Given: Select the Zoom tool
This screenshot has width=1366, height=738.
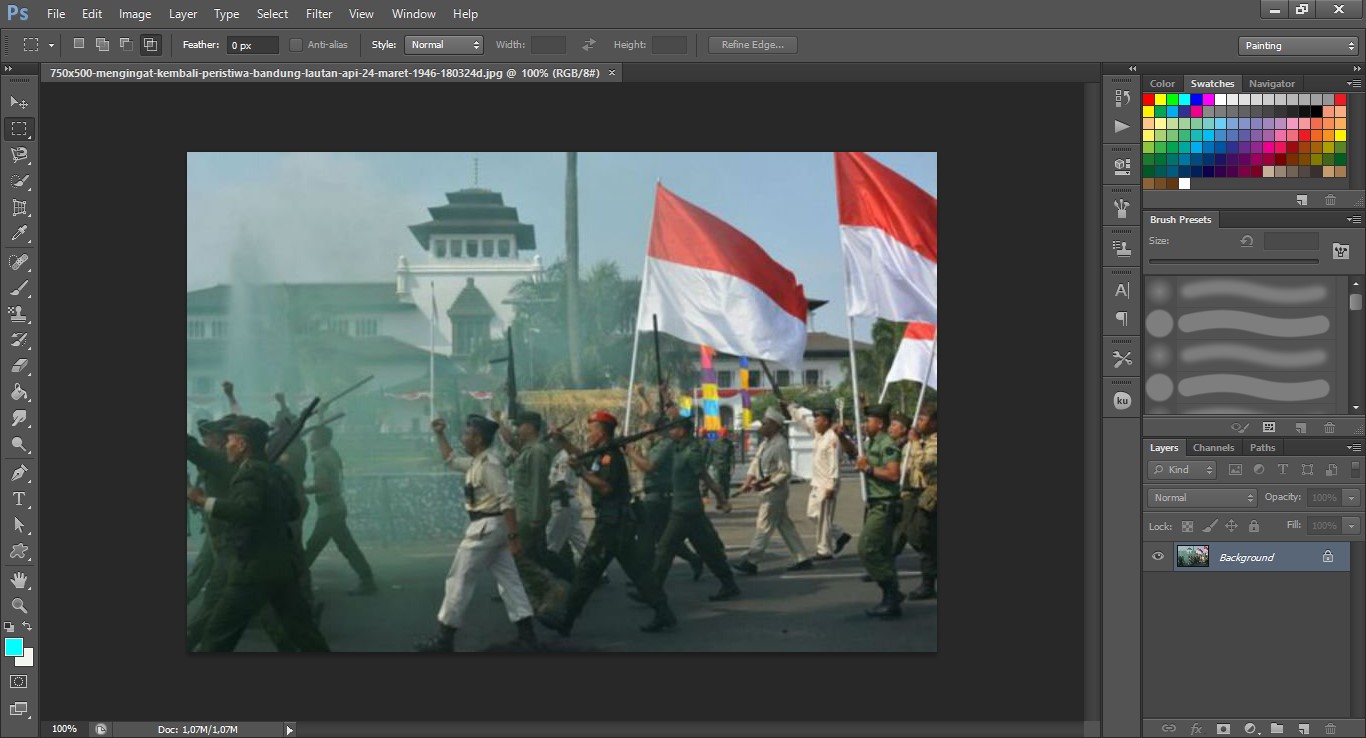Looking at the screenshot, I should [19, 605].
